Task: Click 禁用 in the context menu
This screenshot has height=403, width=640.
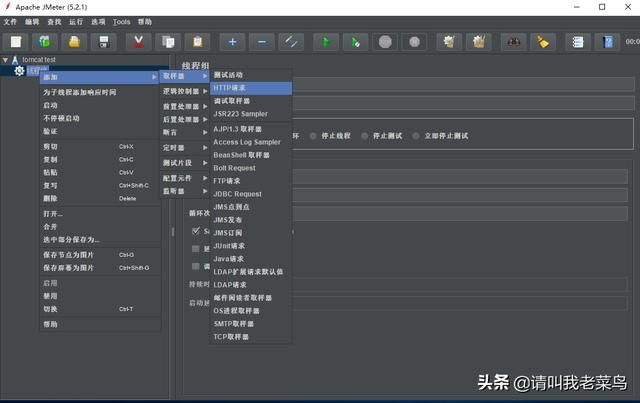Action: pos(100,296)
